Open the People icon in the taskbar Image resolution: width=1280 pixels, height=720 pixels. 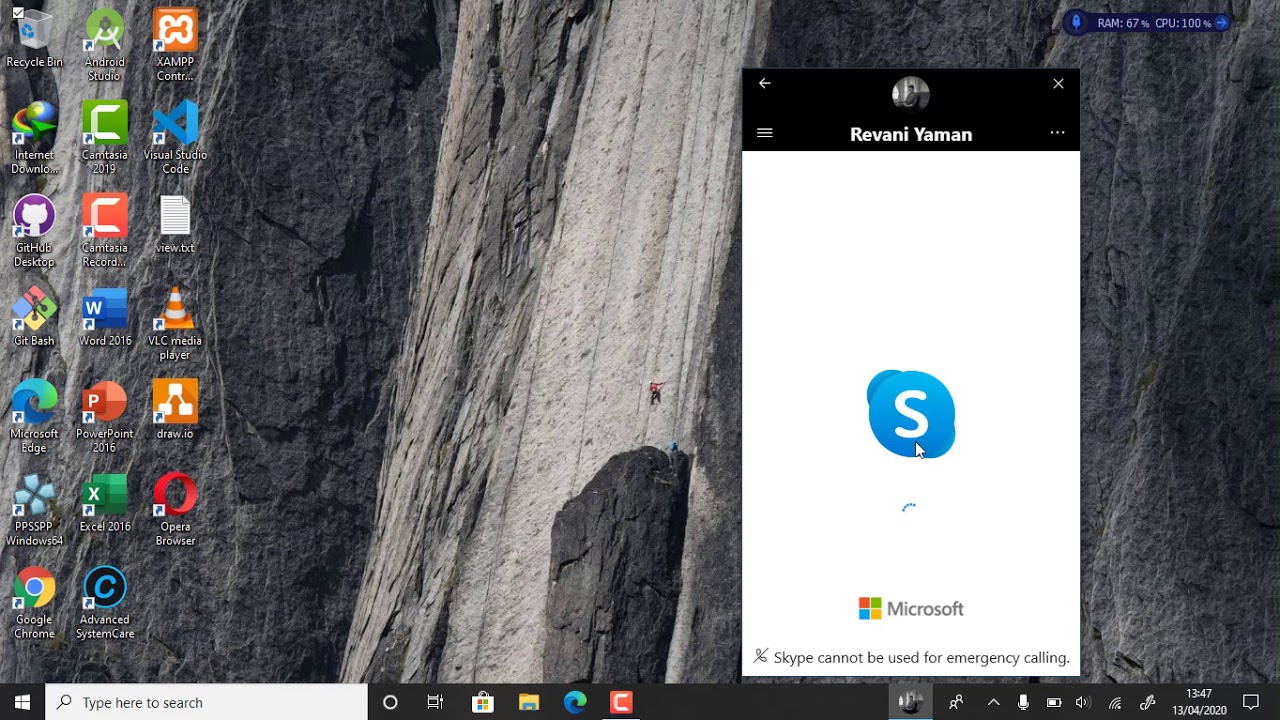(x=956, y=702)
